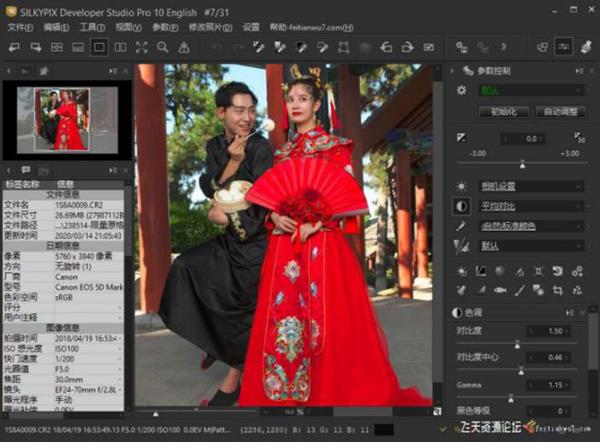
Task: Click the warning triangle icon in toolbar
Action: pyautogui.click(x=184, y=47)
